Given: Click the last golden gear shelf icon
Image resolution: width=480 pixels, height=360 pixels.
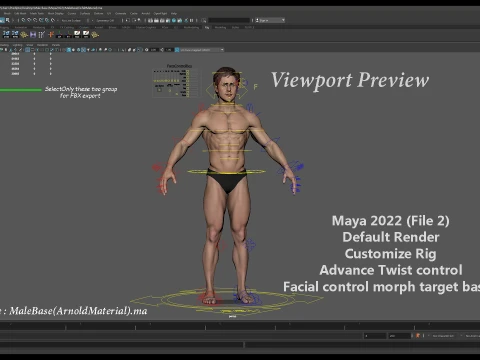Looking at the screenshot, I should click(95, 34).
